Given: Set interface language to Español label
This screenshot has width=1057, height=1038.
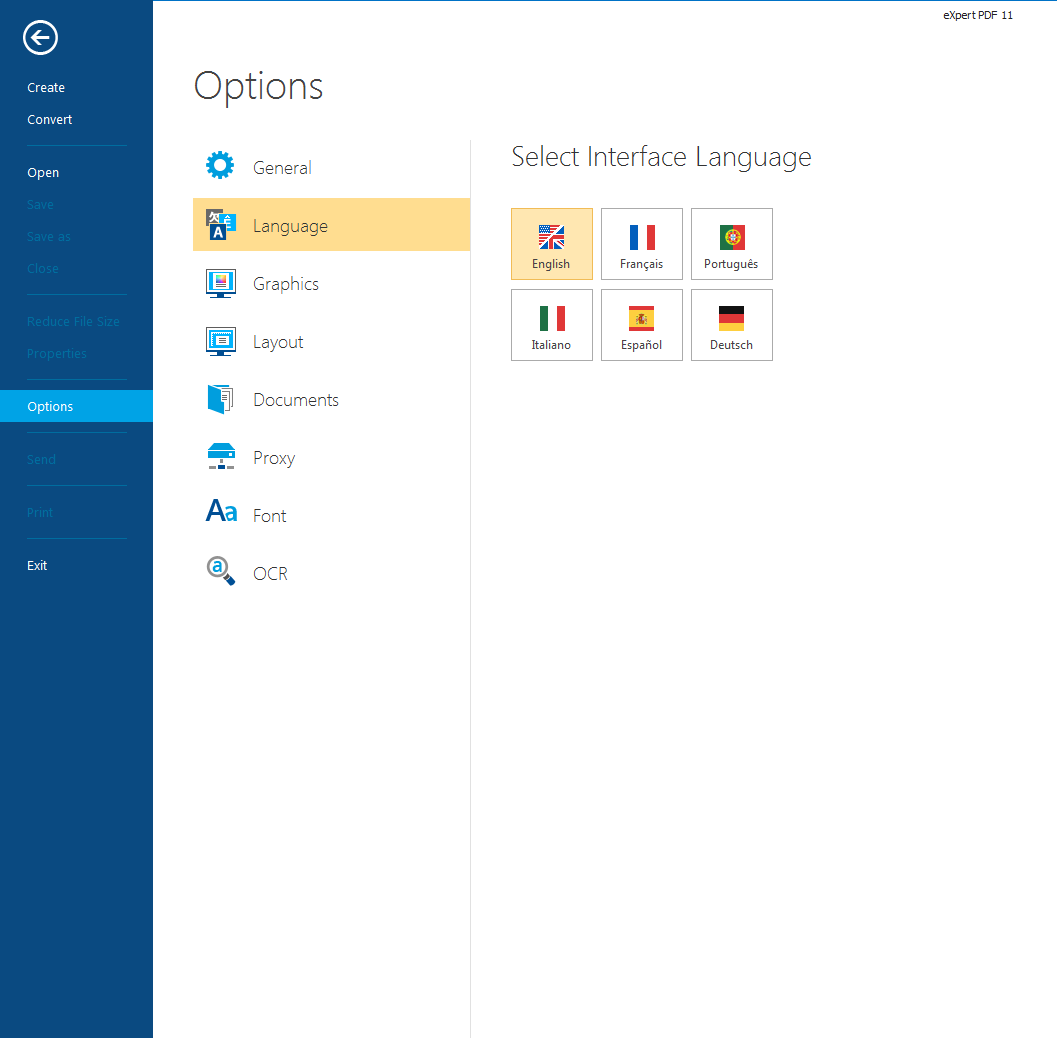Looking at the screenshot, I should tap(641, 344).
